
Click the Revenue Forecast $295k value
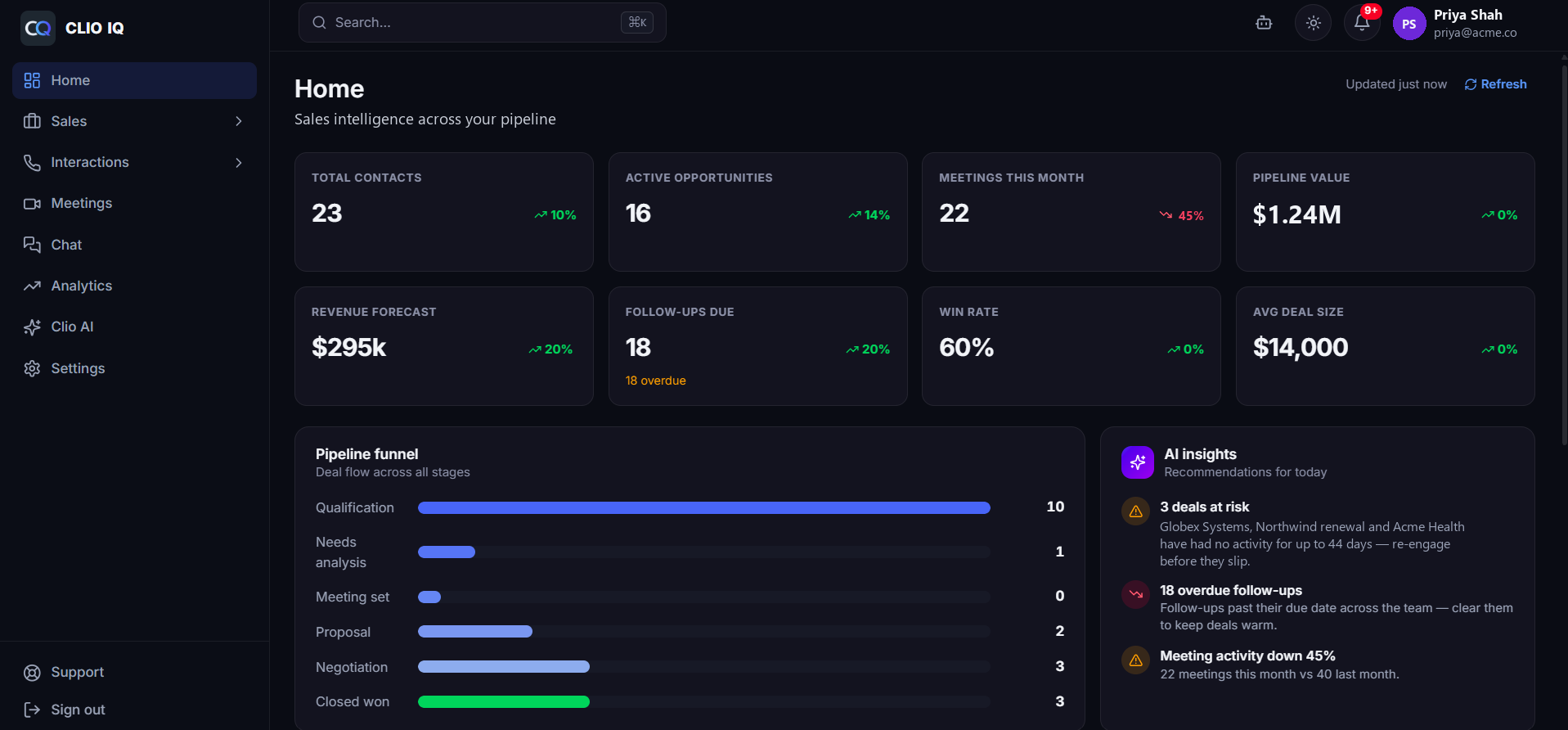pyautogui.click(x=348, y=348)
